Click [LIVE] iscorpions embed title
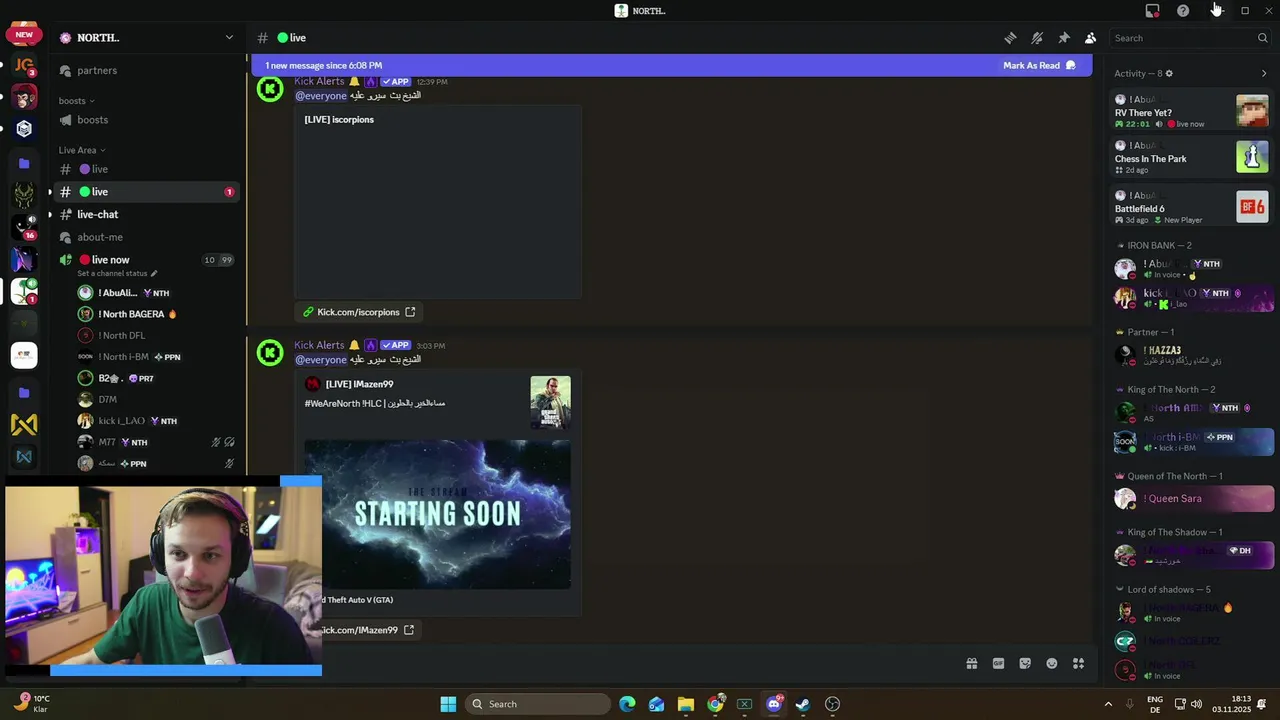Viewport: 1280px width, 720px height. (x=339, y=120)
